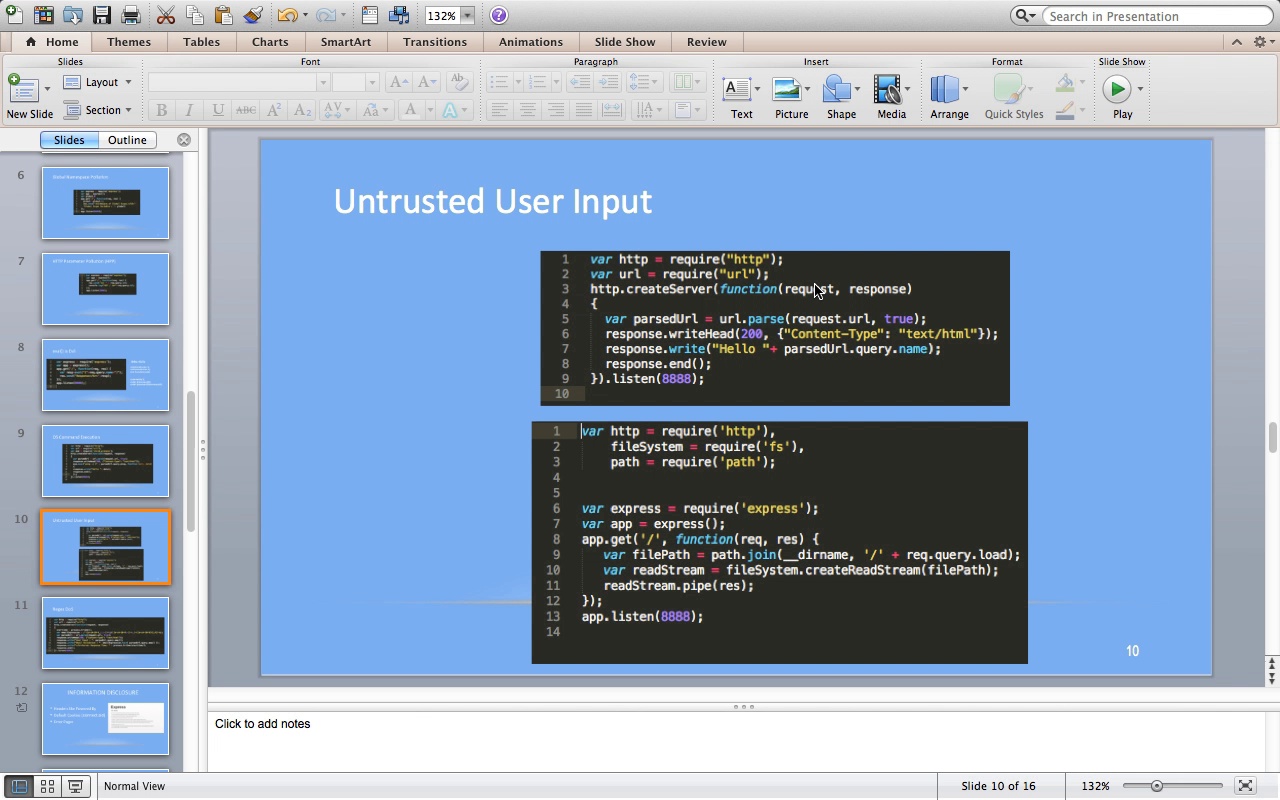Select slide 11 thumbnail
Image resolution: width=1280 pixels, height=800 pixels.
pos(105,633)
